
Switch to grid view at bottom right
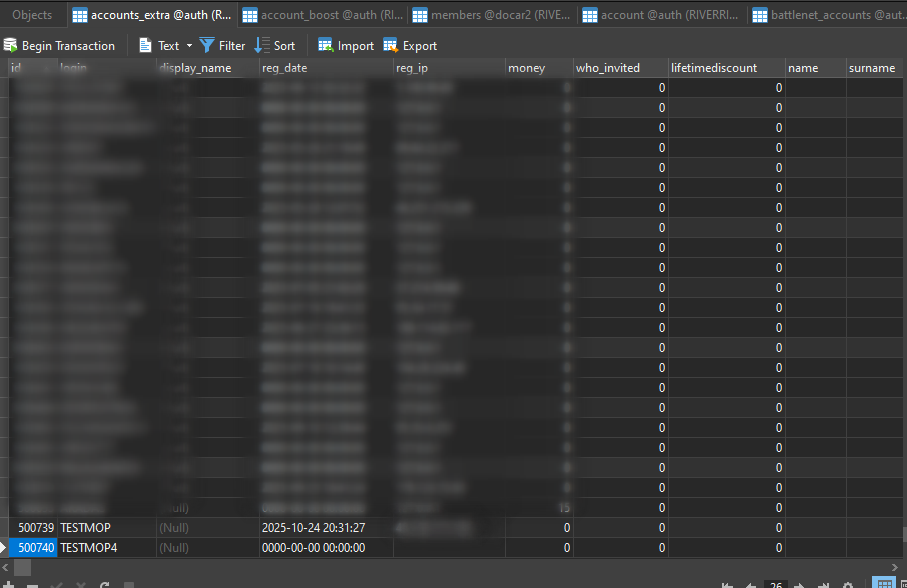click(883, 583)
